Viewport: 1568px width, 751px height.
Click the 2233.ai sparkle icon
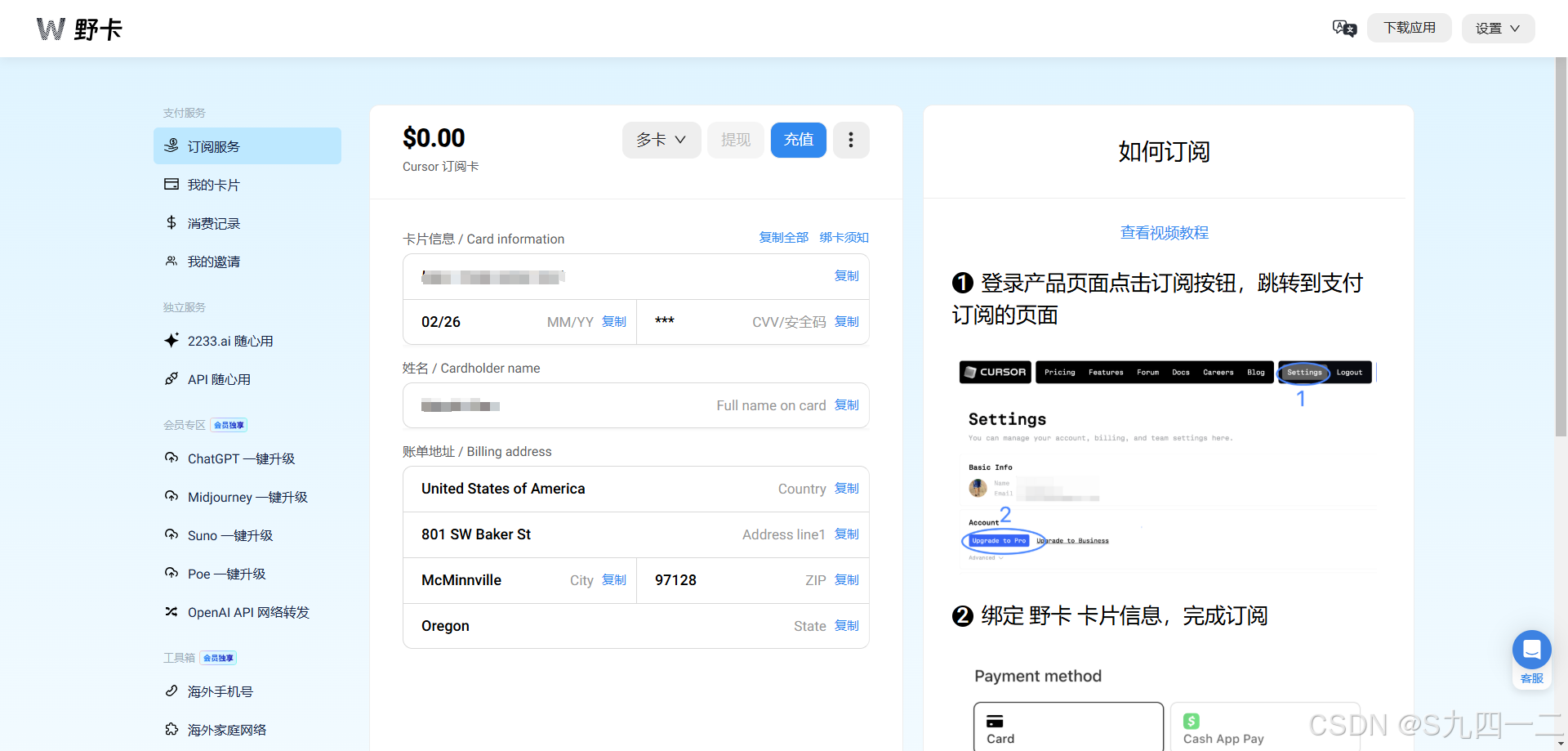(171, 340)
